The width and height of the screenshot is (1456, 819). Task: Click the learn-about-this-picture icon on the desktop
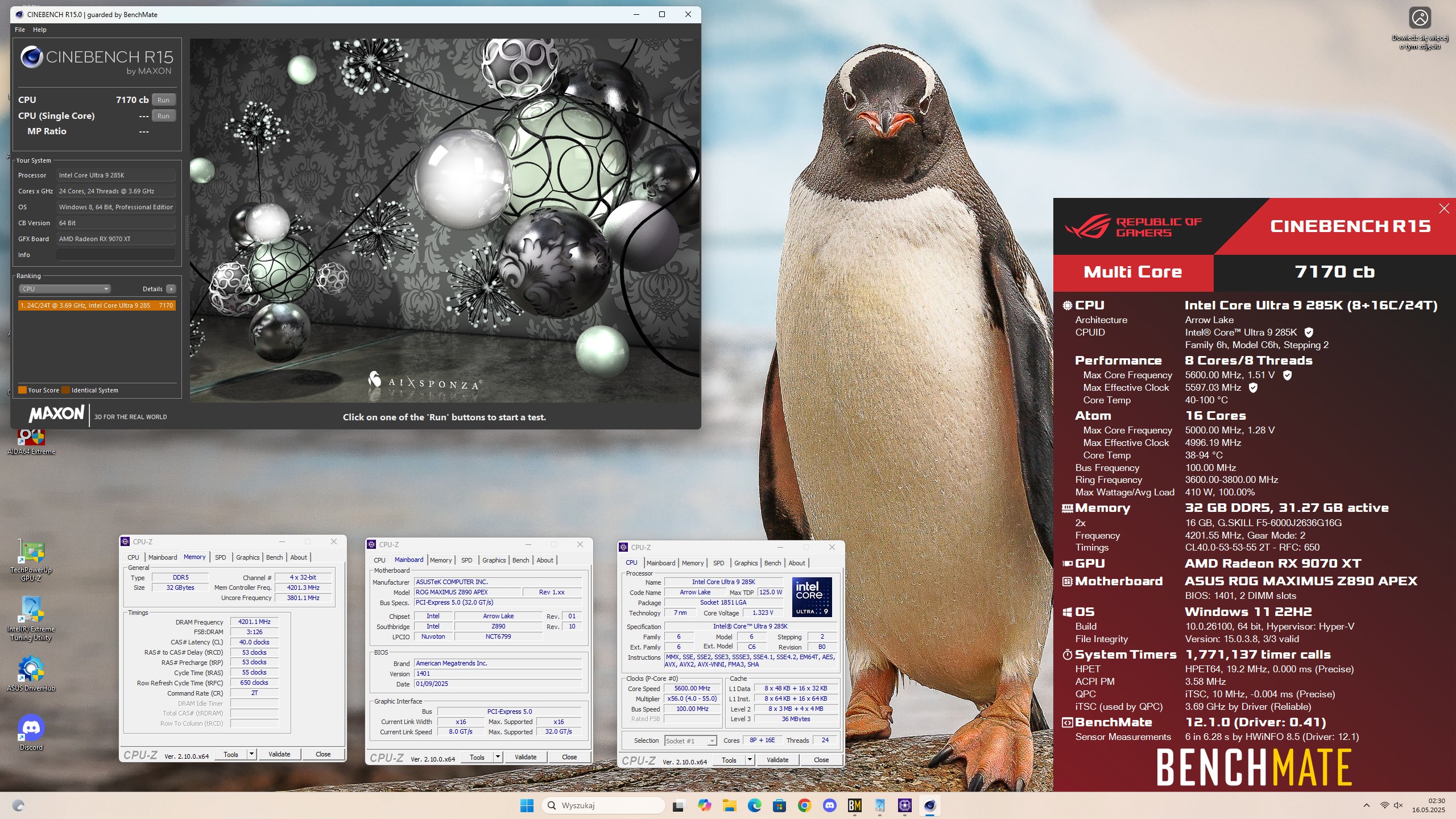(1420, 27)
